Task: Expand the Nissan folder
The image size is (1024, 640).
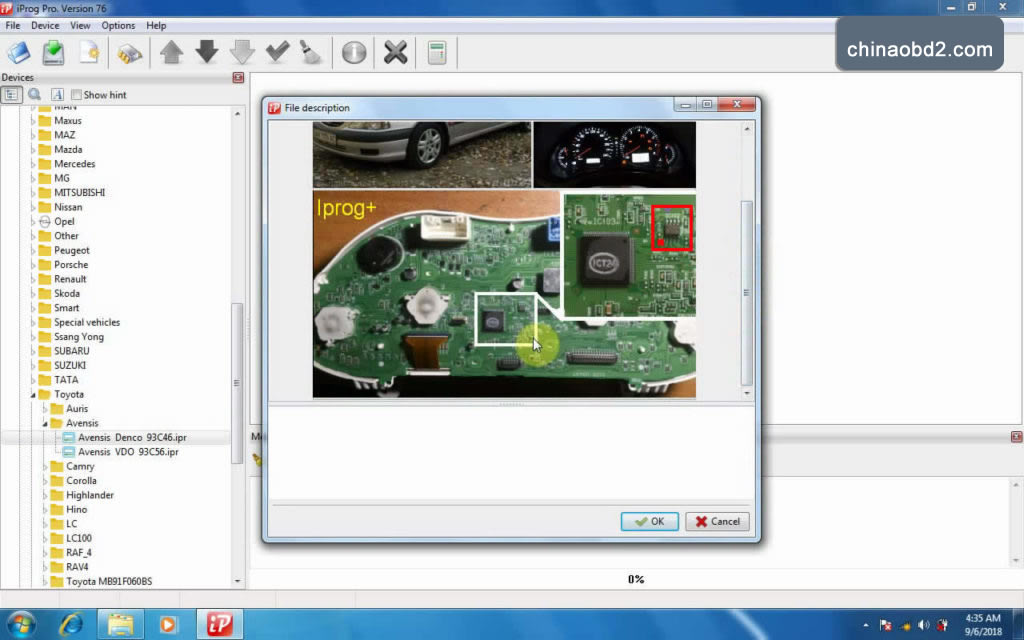Action: pyautogui.click(x=33, y=207)
